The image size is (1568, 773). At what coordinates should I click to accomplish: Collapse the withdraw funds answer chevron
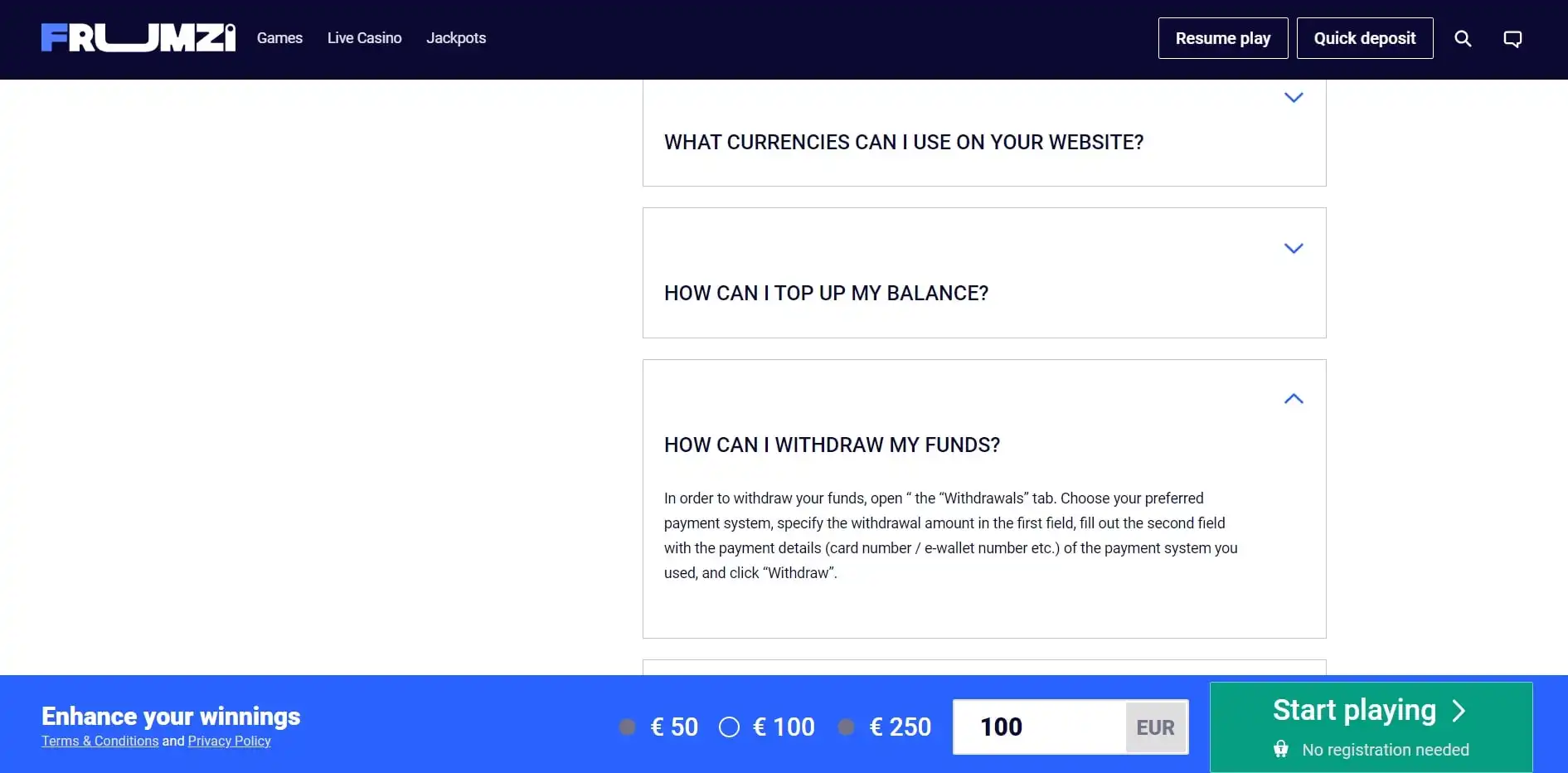(1294, 399)
